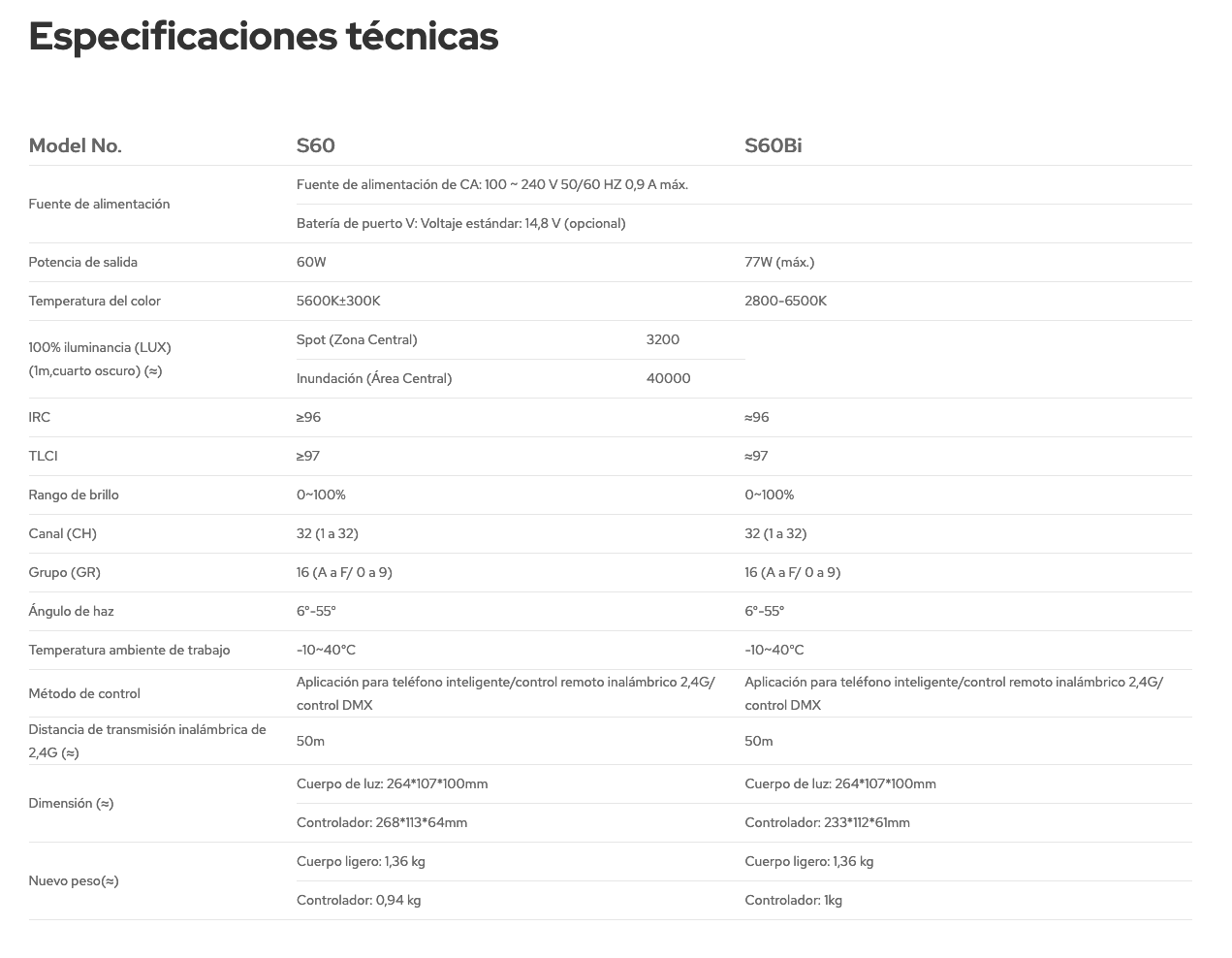The image size is (1232, 958).
Task: Click the 77W (máx.) output power value
Action: 779,262
